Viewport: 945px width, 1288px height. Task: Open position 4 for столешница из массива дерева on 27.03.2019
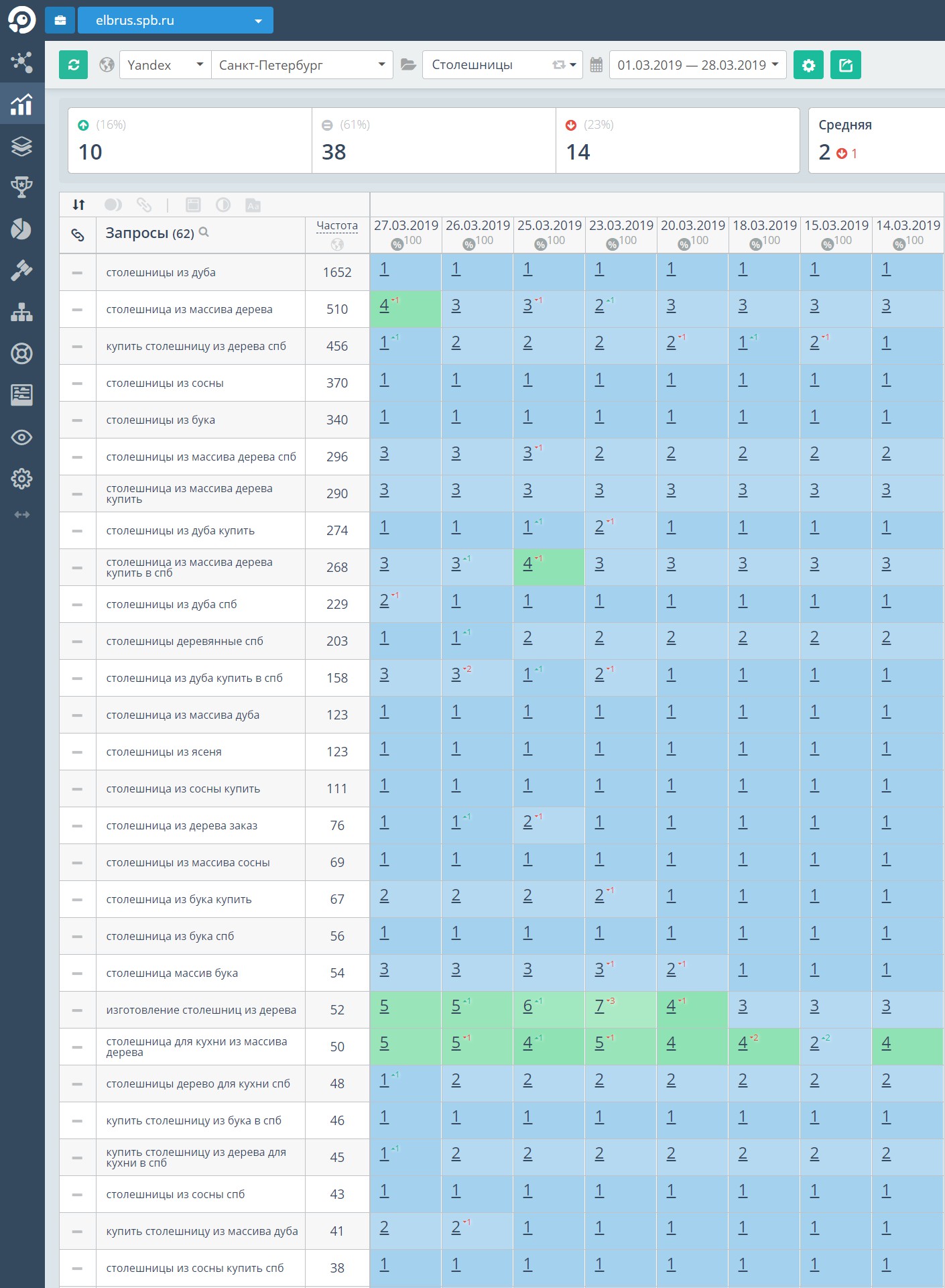[384, 306]
